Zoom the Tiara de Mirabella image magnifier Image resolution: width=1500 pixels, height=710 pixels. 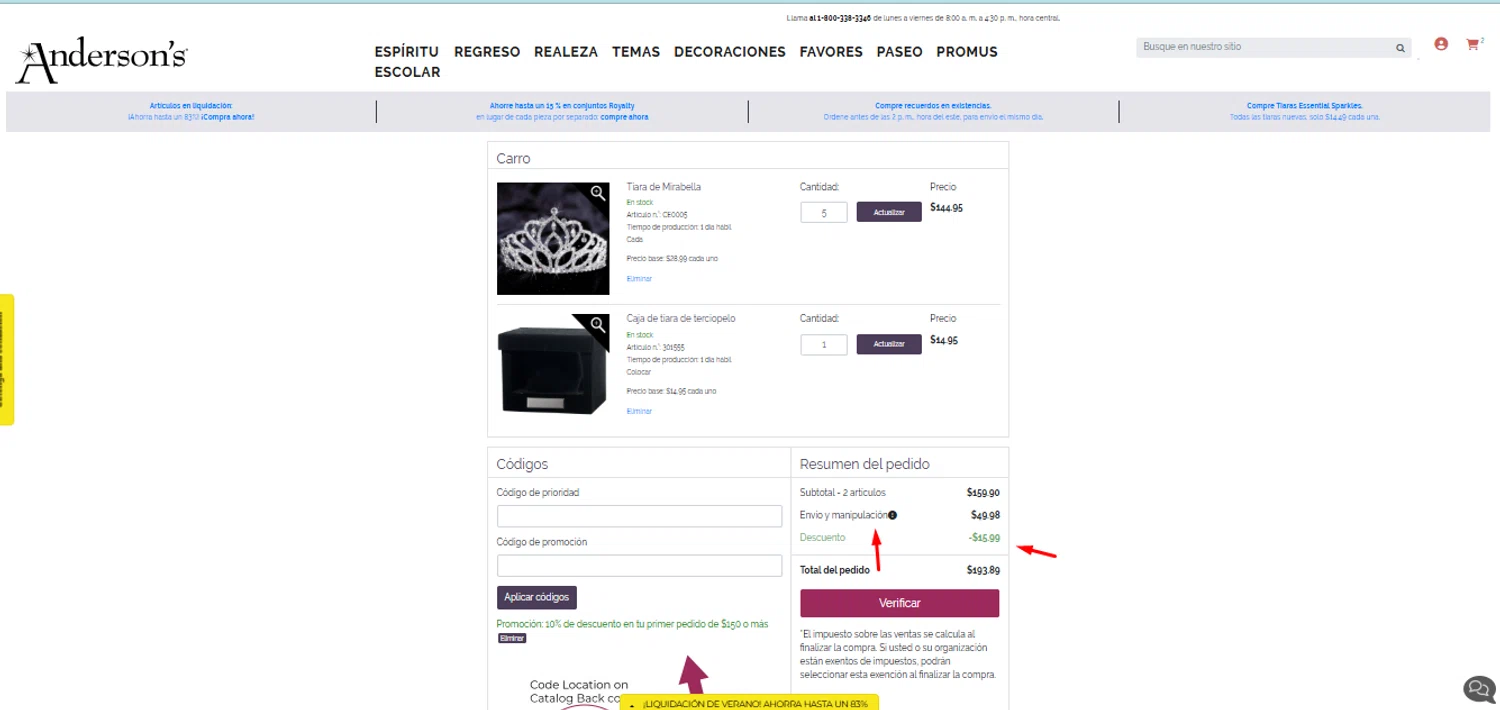point(598,193)
